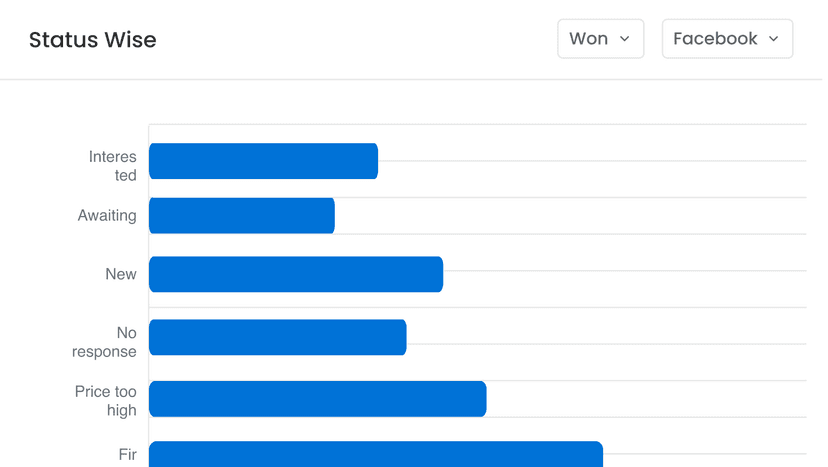Select the Price too high bar
Image resolution: width=828 pixels, height=467 pixels.
[x=317, y=399]
